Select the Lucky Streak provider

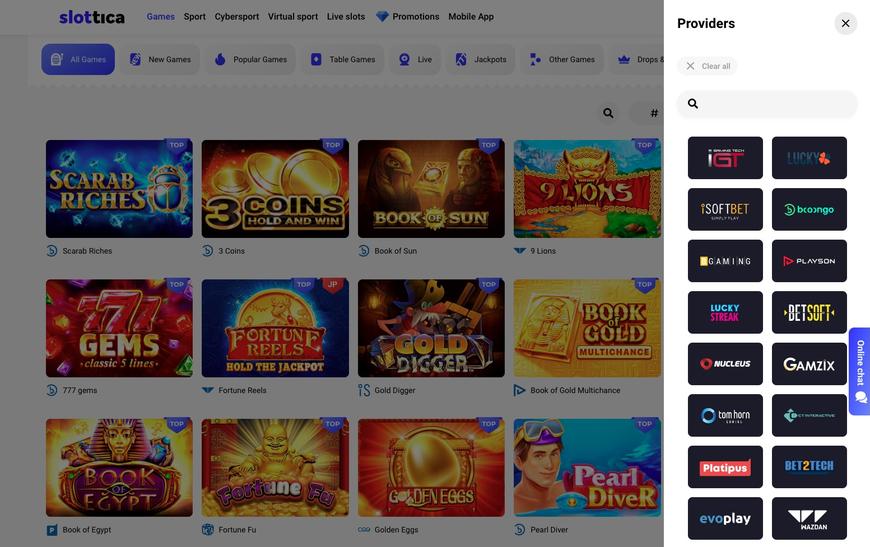(725, 312)
